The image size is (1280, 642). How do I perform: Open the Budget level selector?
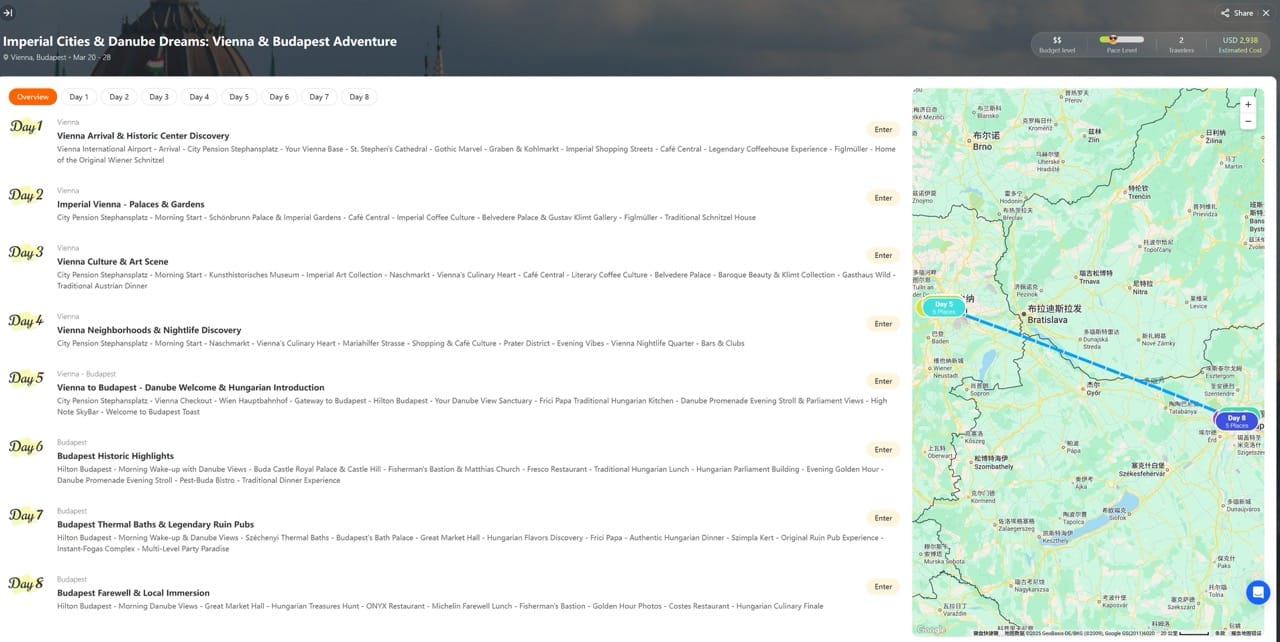(x=1057, y=44)
